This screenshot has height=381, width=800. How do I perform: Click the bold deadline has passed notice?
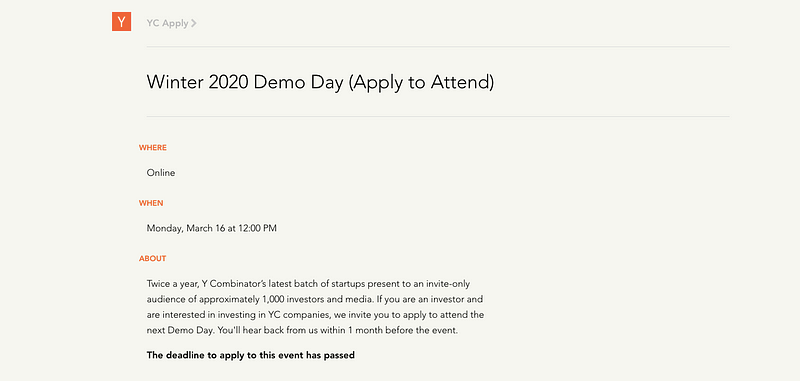click(x=251, y=355)
